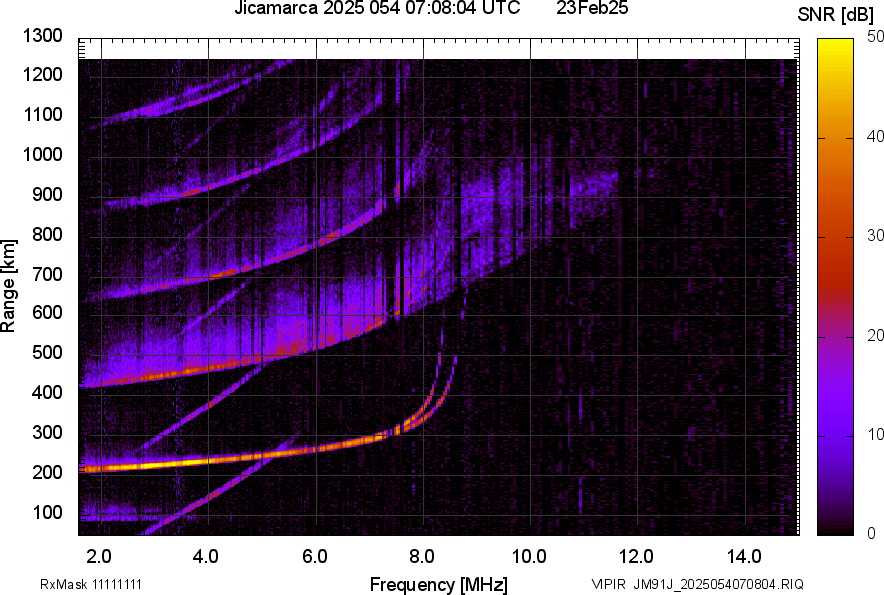Image resolution: width=884 pixels, height=595 pixels.
Task: Click the 600 range tick label
Action: [x=47, y=313]
